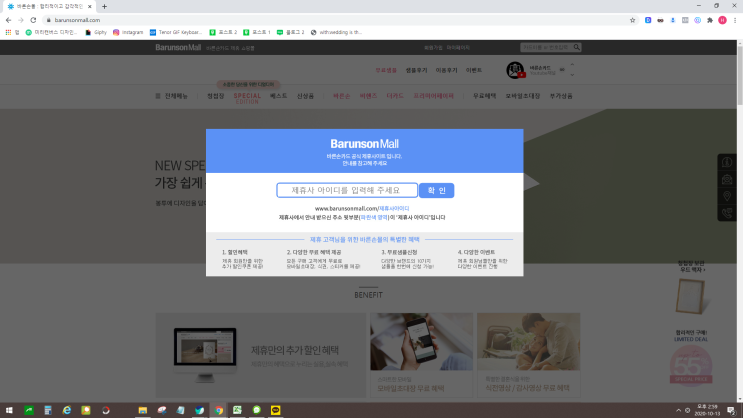743x418 pixels.
Task: Open the 이용후기 menu item
Action: point(446,70)
